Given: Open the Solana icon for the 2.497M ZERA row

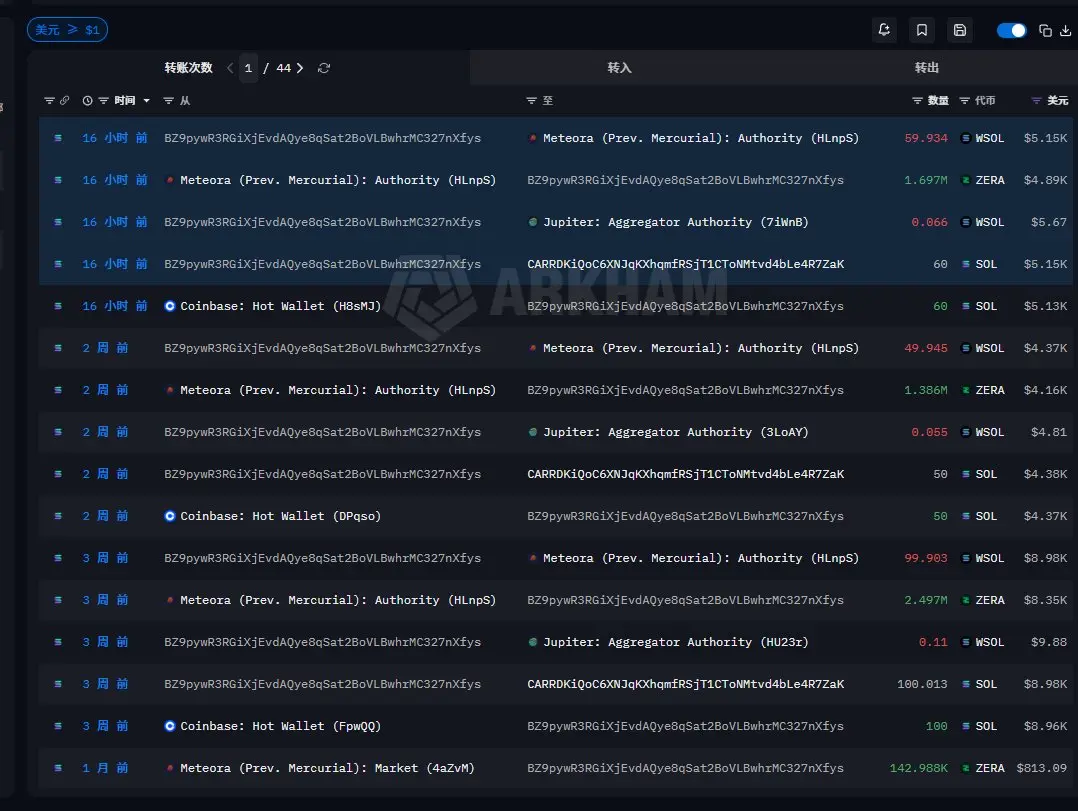Looking at the screenshot, I should [58, 600].
